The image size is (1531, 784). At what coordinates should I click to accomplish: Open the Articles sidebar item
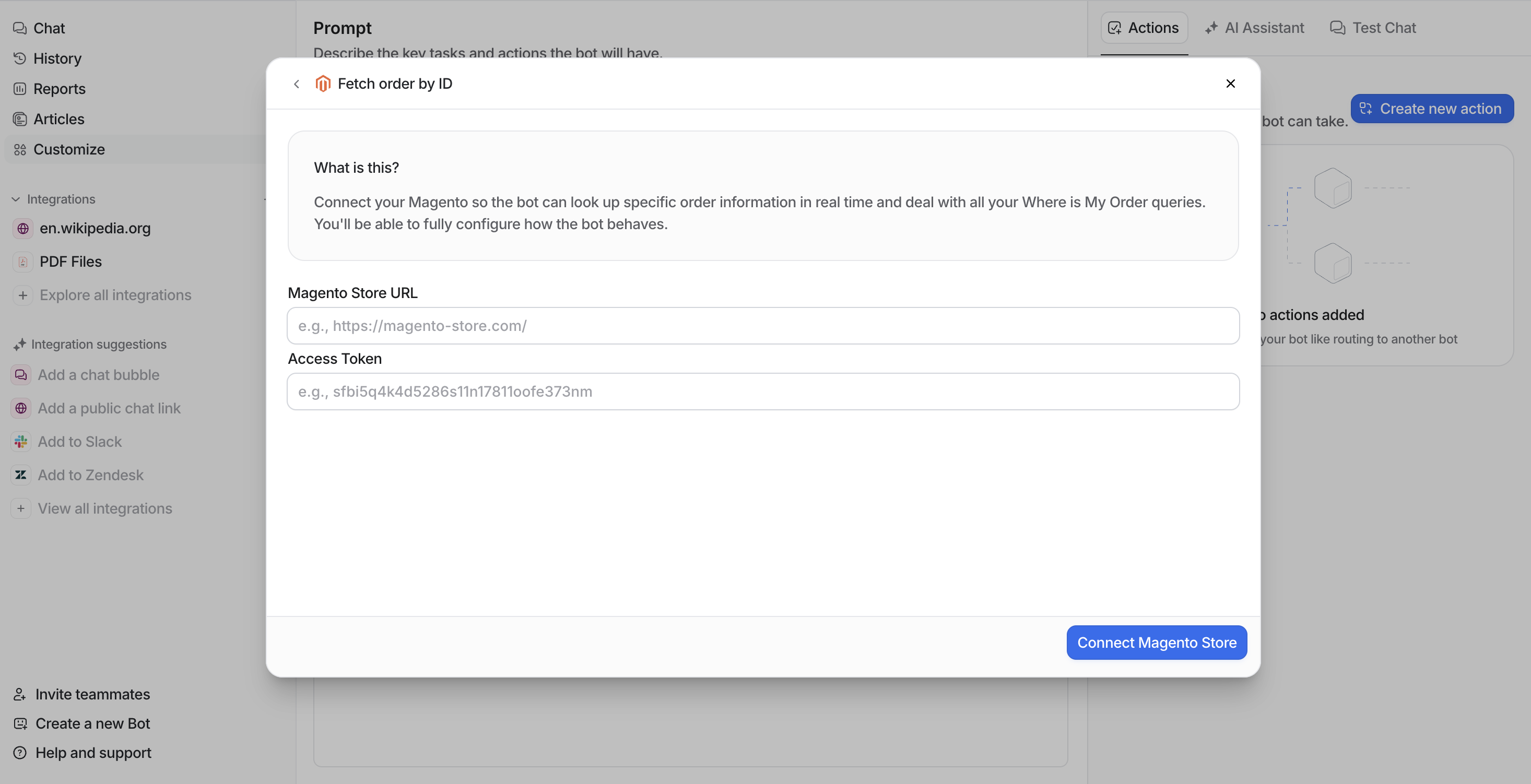pyautogui.click(x=58, y=119)
